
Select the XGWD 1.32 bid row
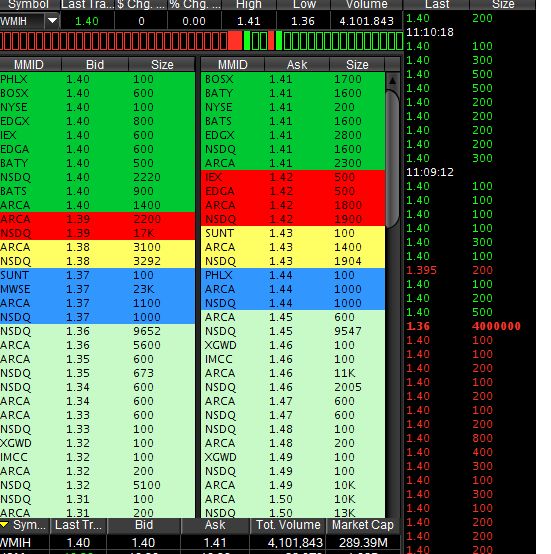point(97,443)
